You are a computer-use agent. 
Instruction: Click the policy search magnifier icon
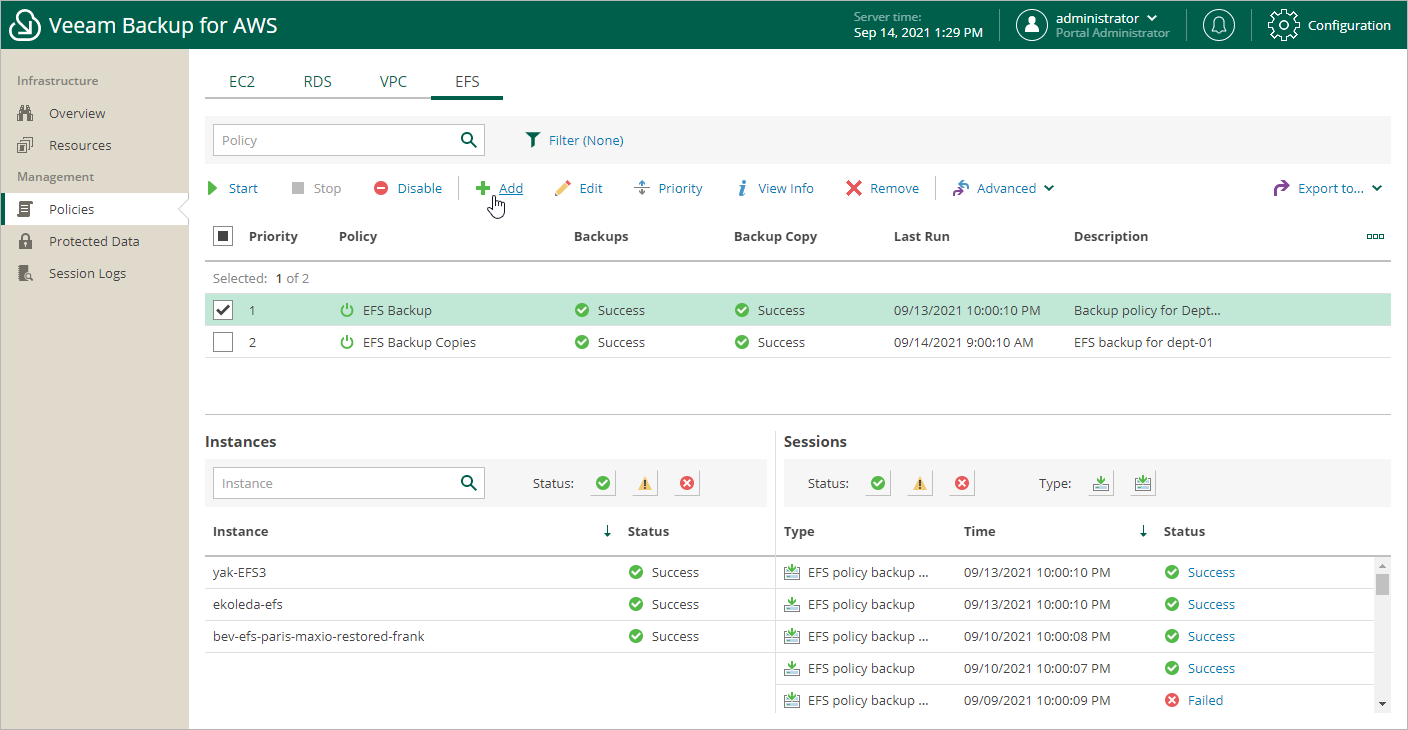click(x=468, y=140)
